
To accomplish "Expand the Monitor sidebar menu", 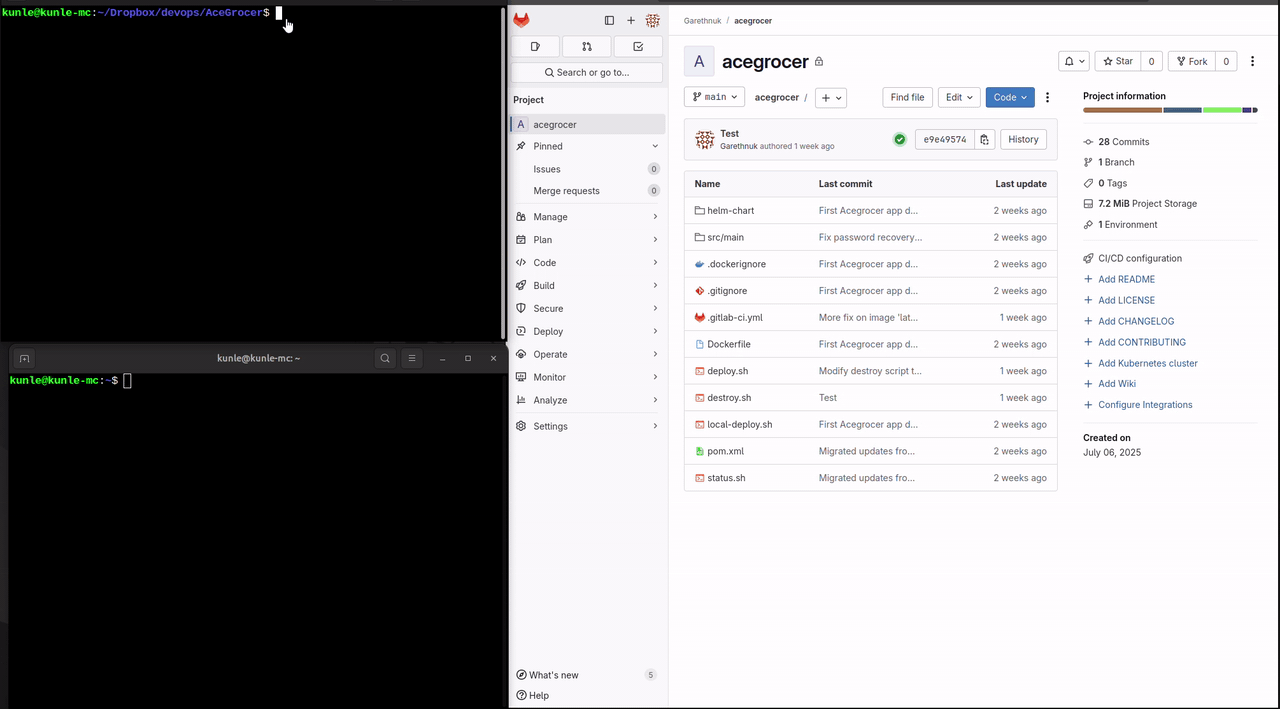I will [587, 377].
